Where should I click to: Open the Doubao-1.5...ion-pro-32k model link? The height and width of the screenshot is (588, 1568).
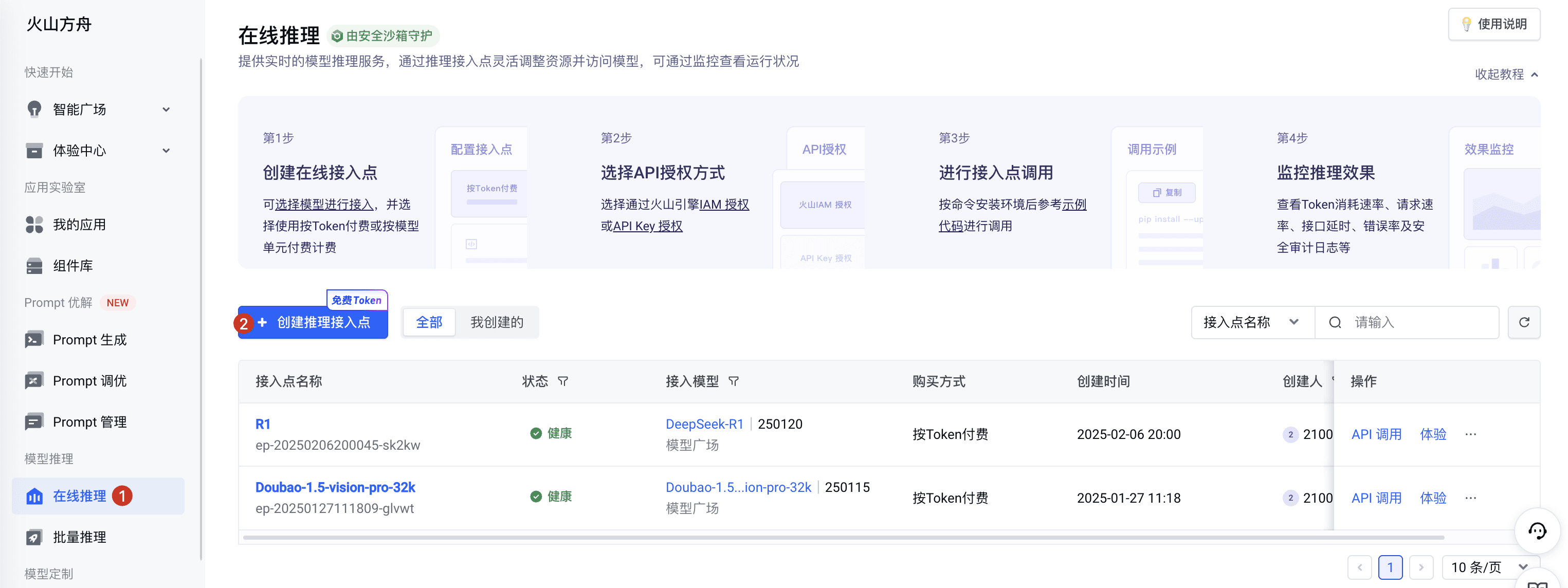coord(738,487)
